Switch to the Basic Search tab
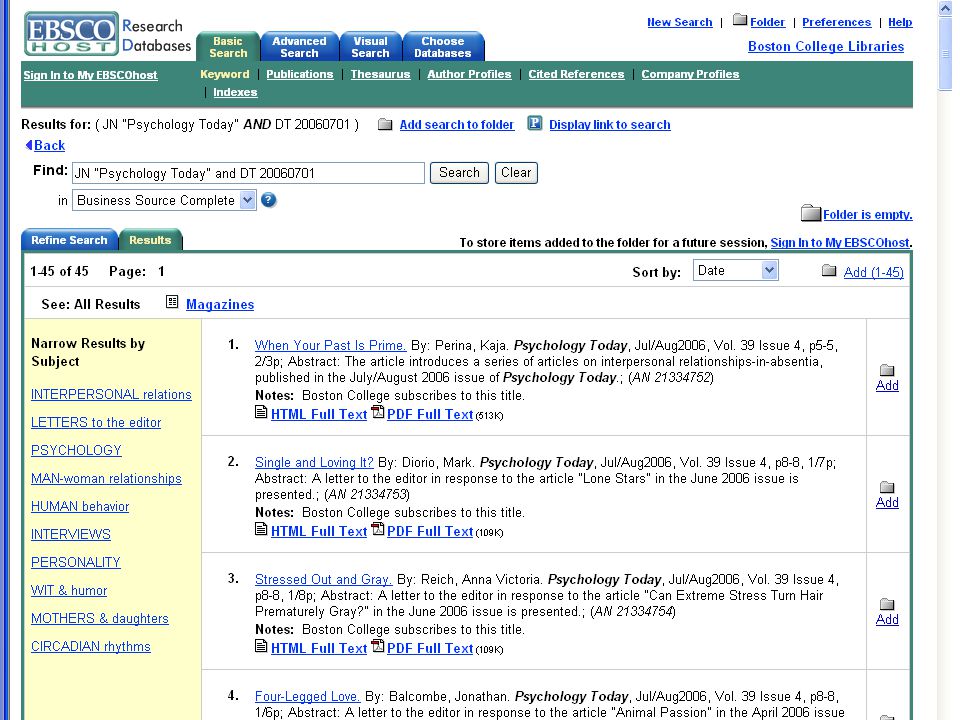 pos(228,47)
